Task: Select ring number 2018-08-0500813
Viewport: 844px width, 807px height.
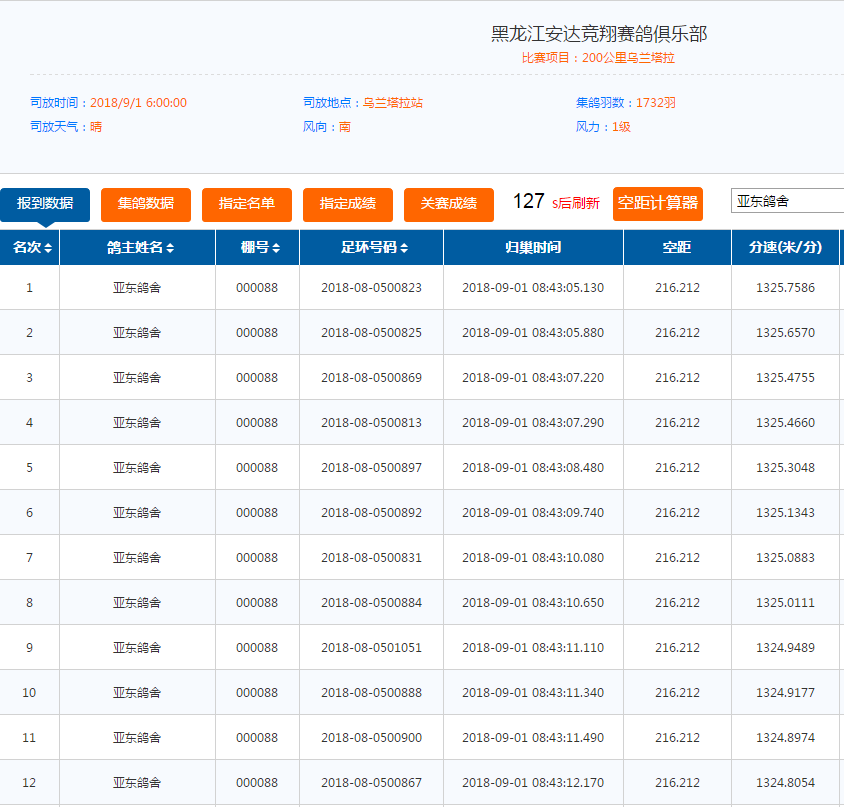Action: coord(371,423)
